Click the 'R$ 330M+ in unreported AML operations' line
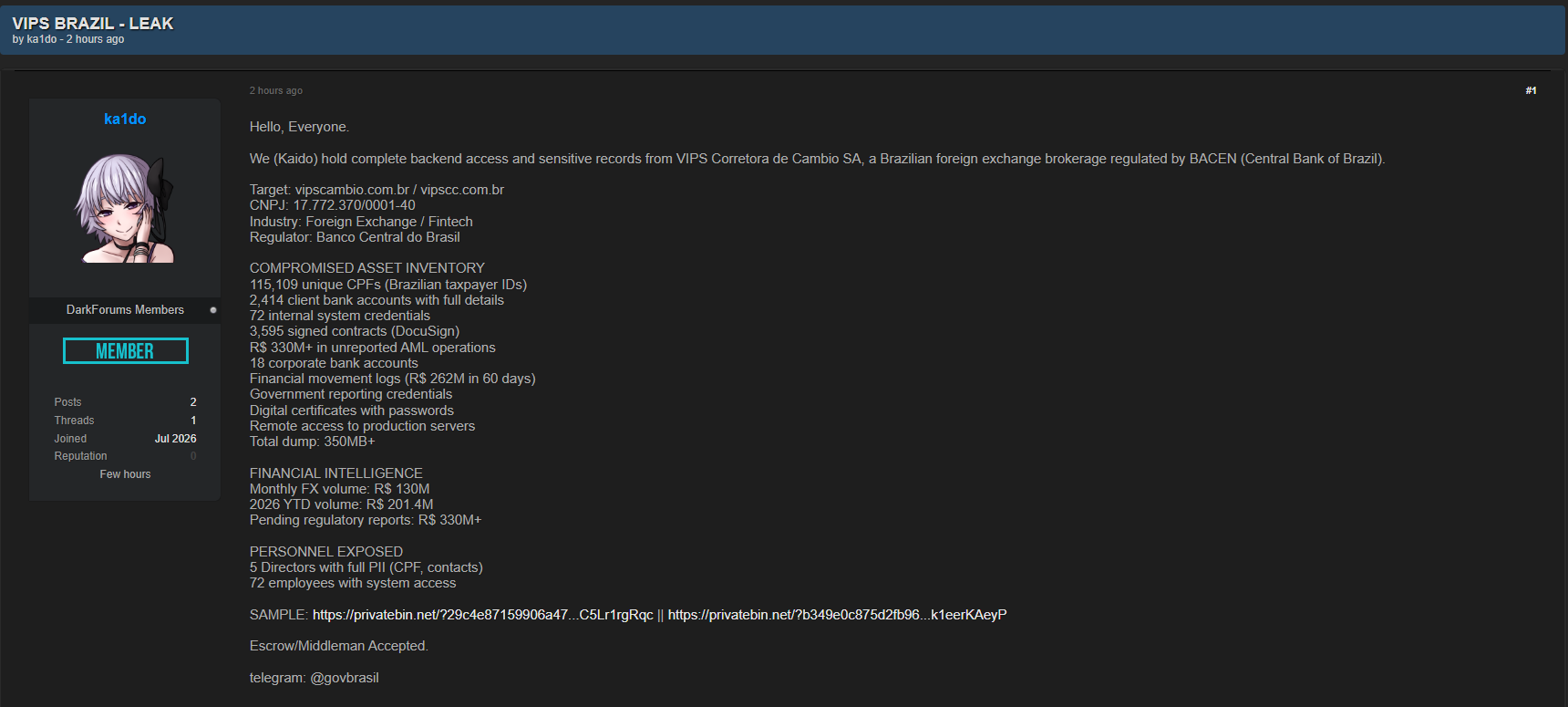The width and height of the screenshot is (1568, 707). coord(373,348)
